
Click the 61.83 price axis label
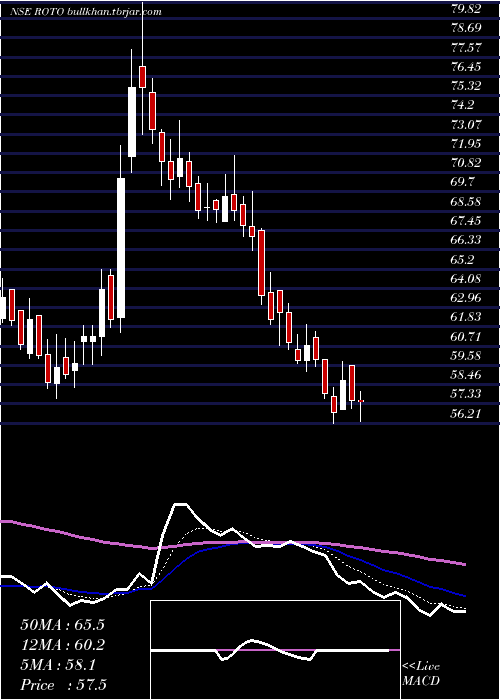click(x=467, y=317)
